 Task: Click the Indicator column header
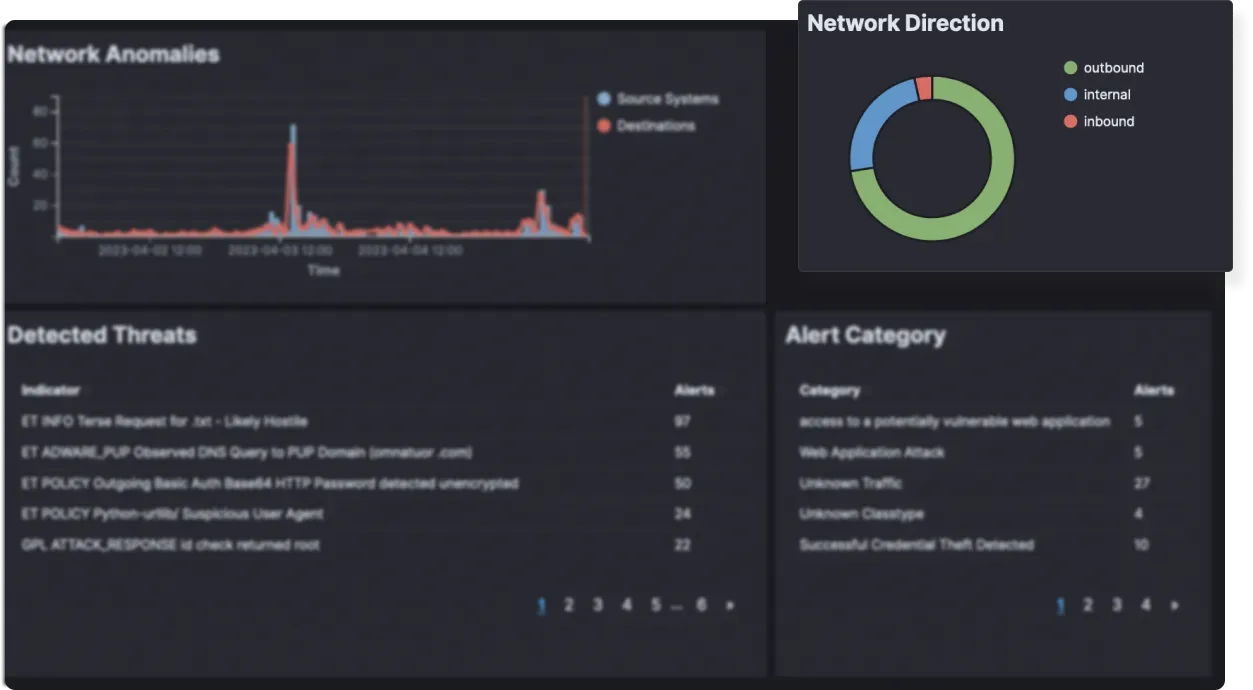pos(51,390)
